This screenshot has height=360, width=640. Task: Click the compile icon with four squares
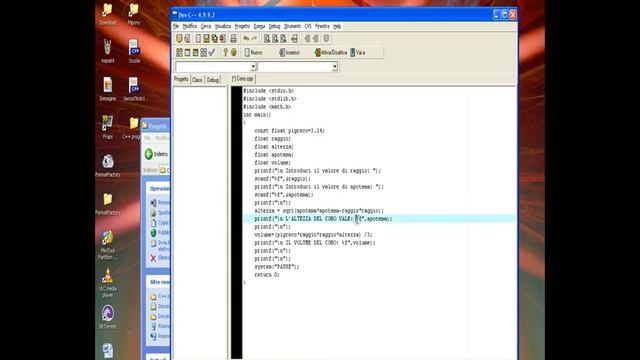pos(179,53)
